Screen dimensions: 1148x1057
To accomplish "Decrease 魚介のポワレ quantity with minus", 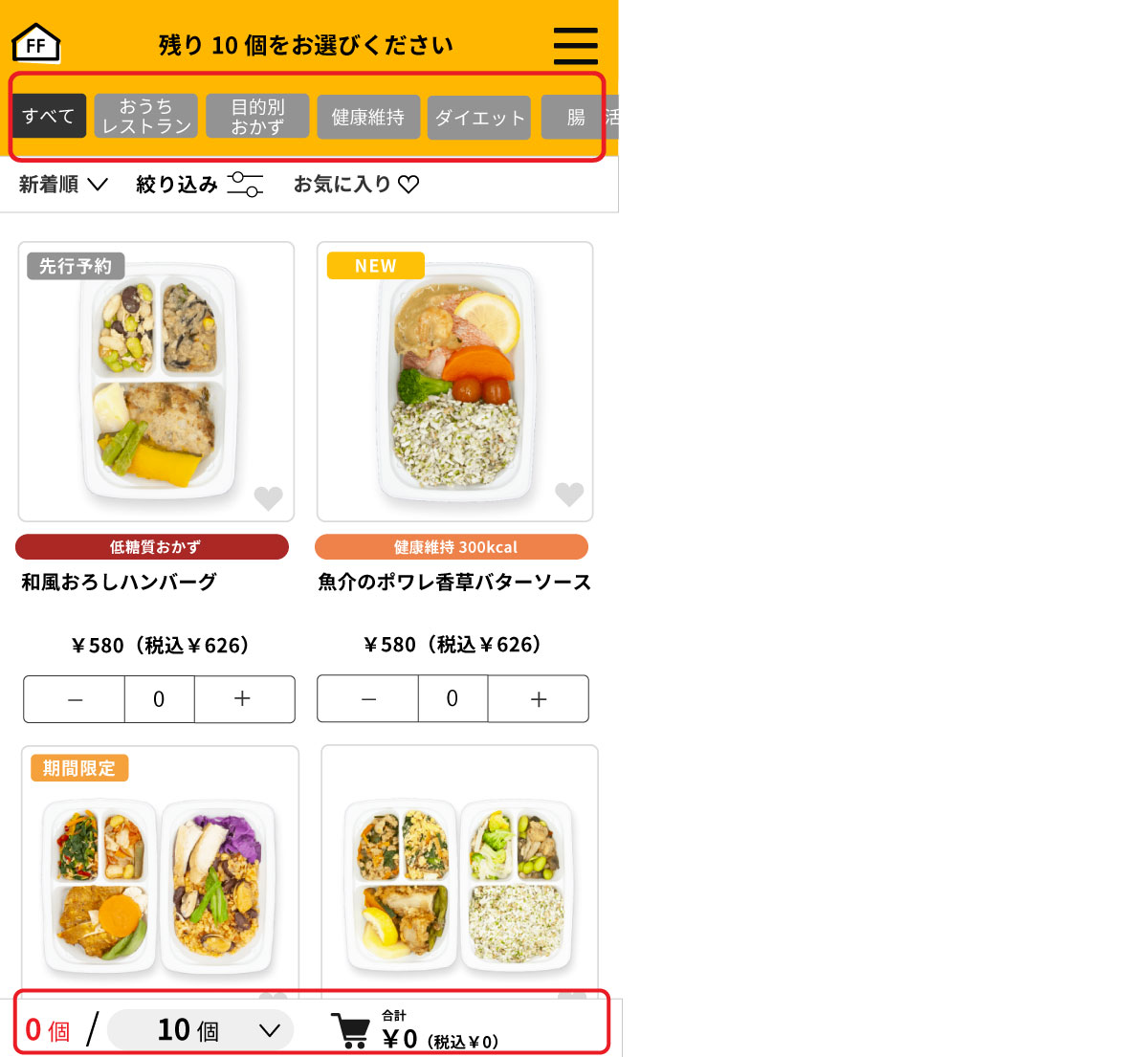I will 368,699.
